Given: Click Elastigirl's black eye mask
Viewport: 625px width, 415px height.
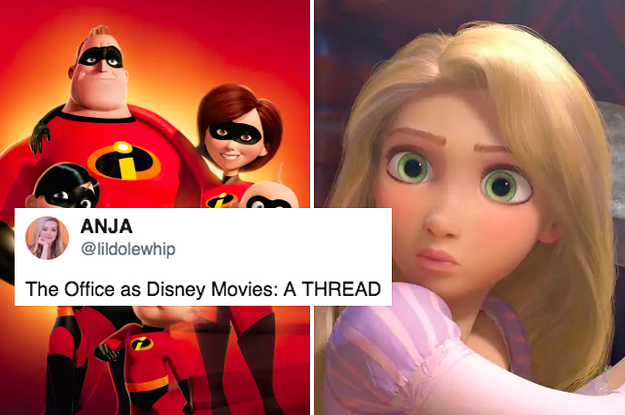Looking at the screenshot, I should point(235,134).
